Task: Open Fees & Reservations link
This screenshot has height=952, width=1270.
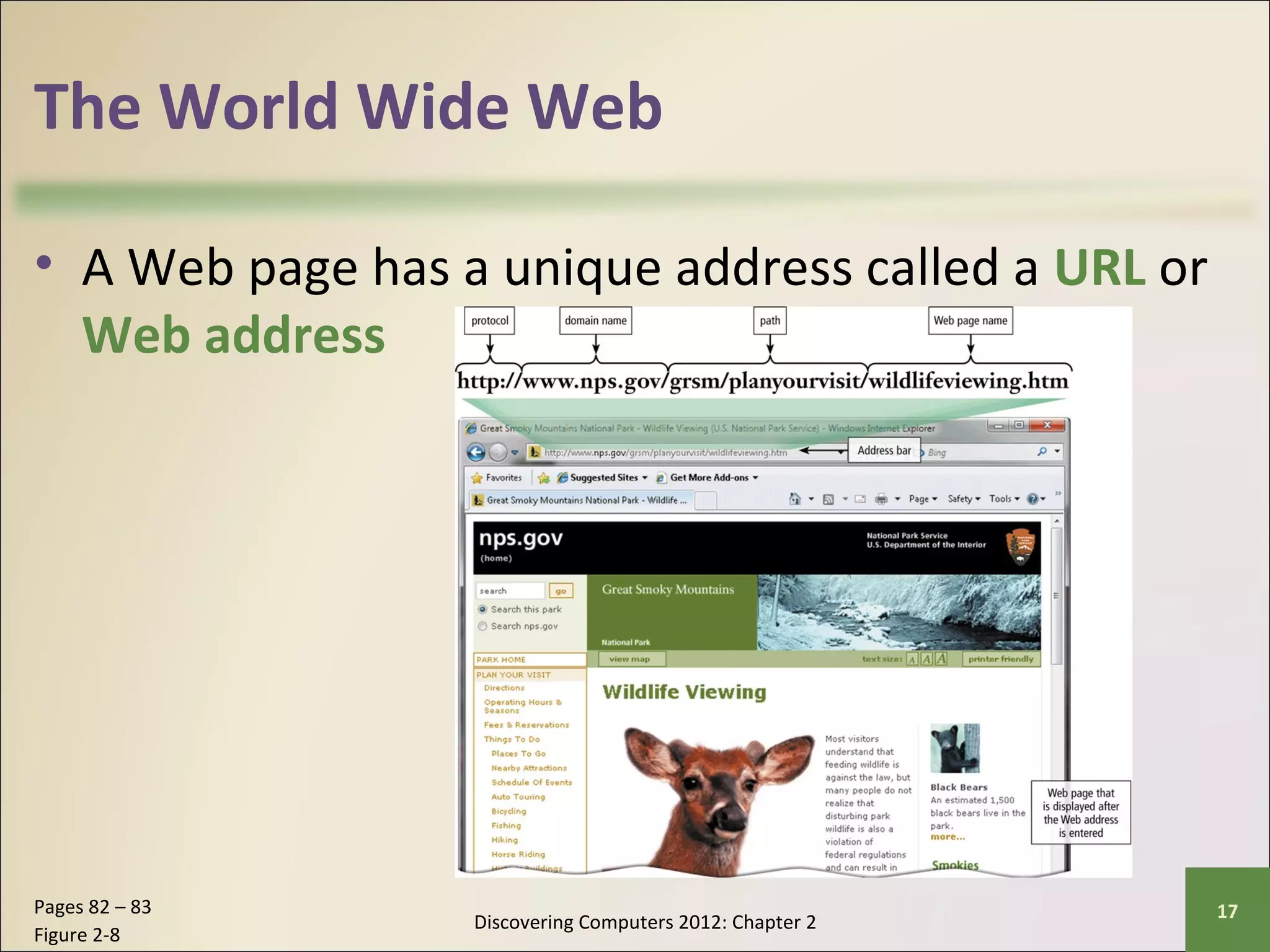Action: pos(526,725)
